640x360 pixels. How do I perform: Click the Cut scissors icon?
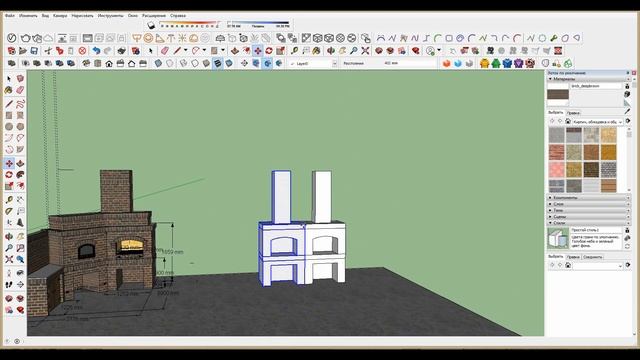48,51
